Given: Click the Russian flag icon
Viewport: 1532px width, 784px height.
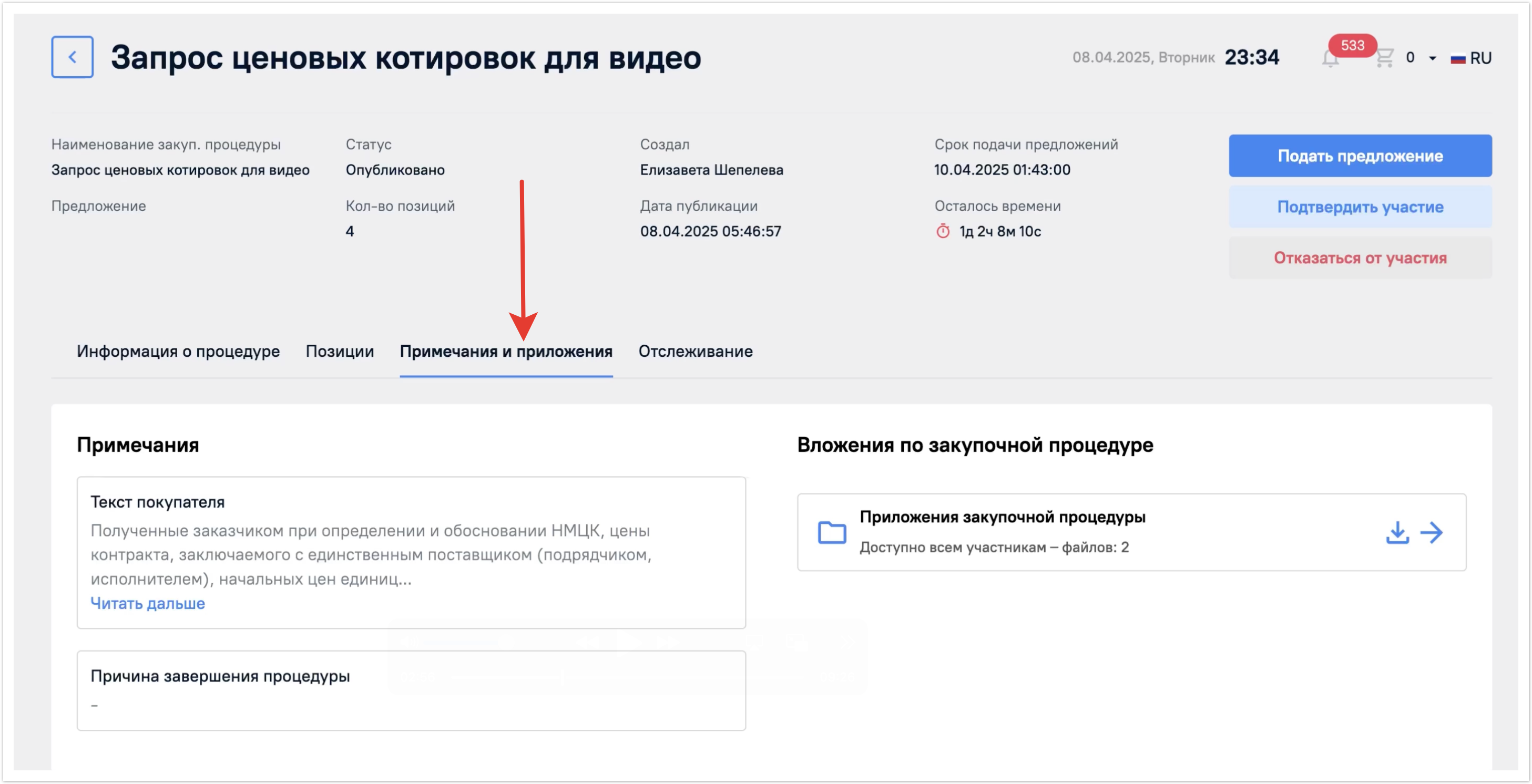Looking at the screenshot, I should [x=1458, y=58].
